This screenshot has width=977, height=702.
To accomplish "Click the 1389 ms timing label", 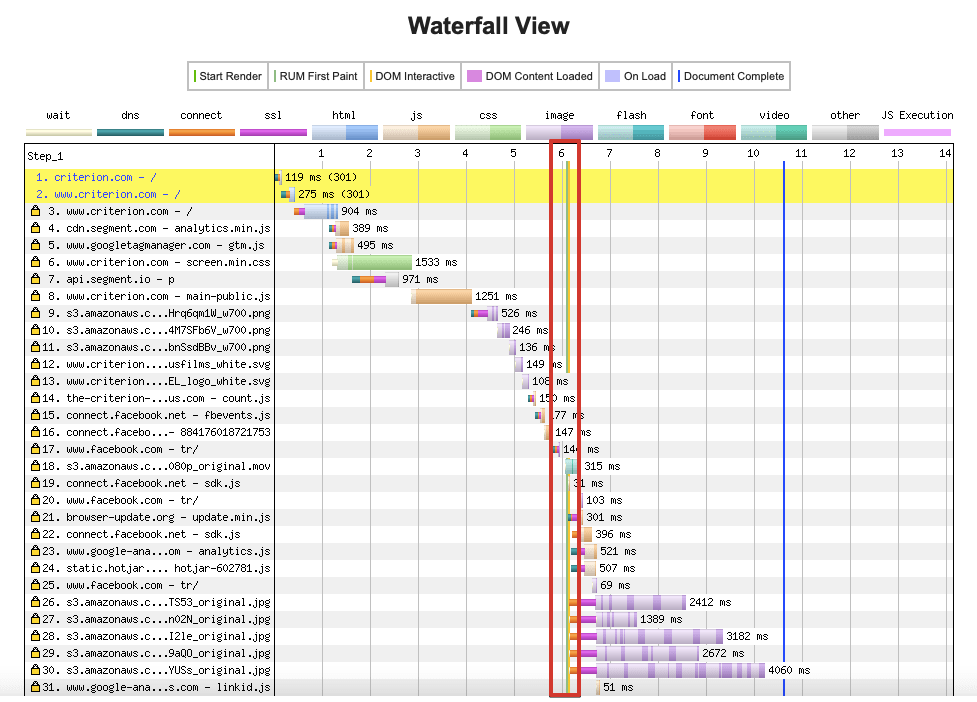I will [x=661, y=619].
